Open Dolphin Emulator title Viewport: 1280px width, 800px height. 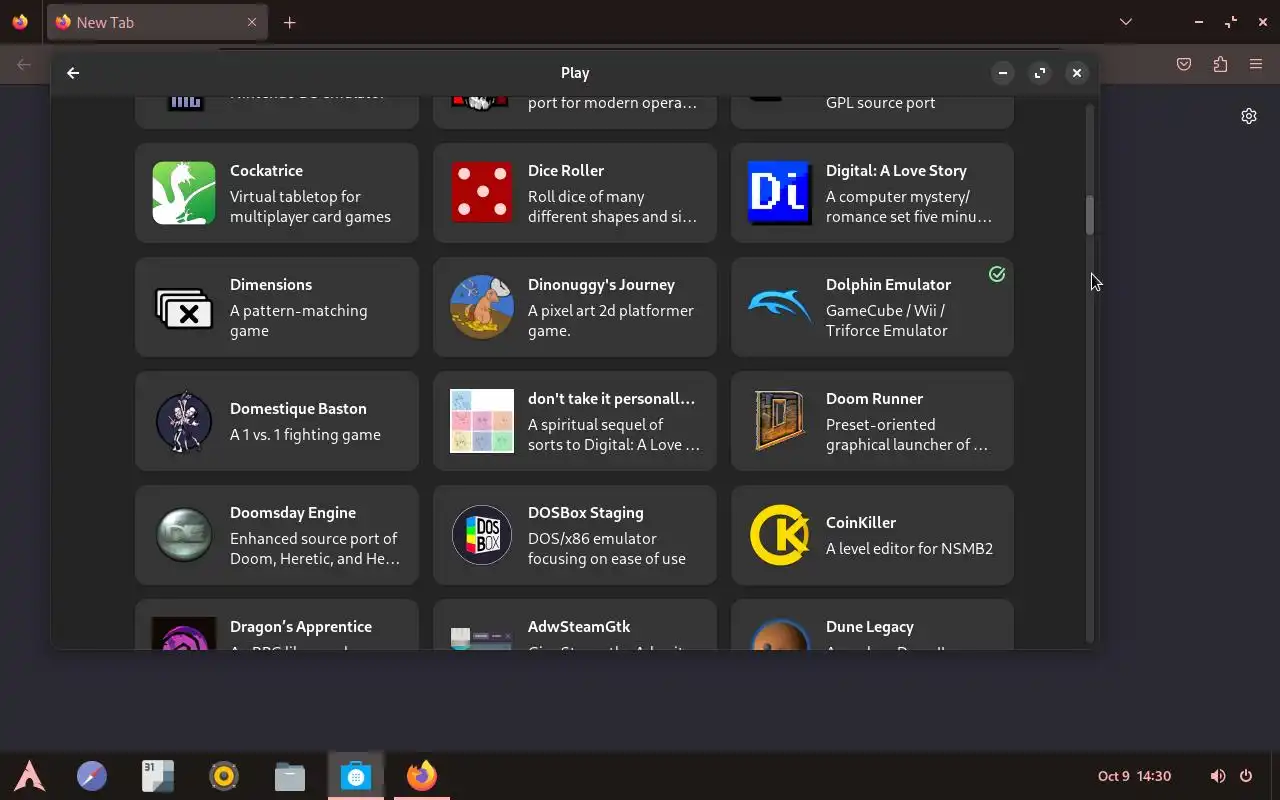(888, 285)
